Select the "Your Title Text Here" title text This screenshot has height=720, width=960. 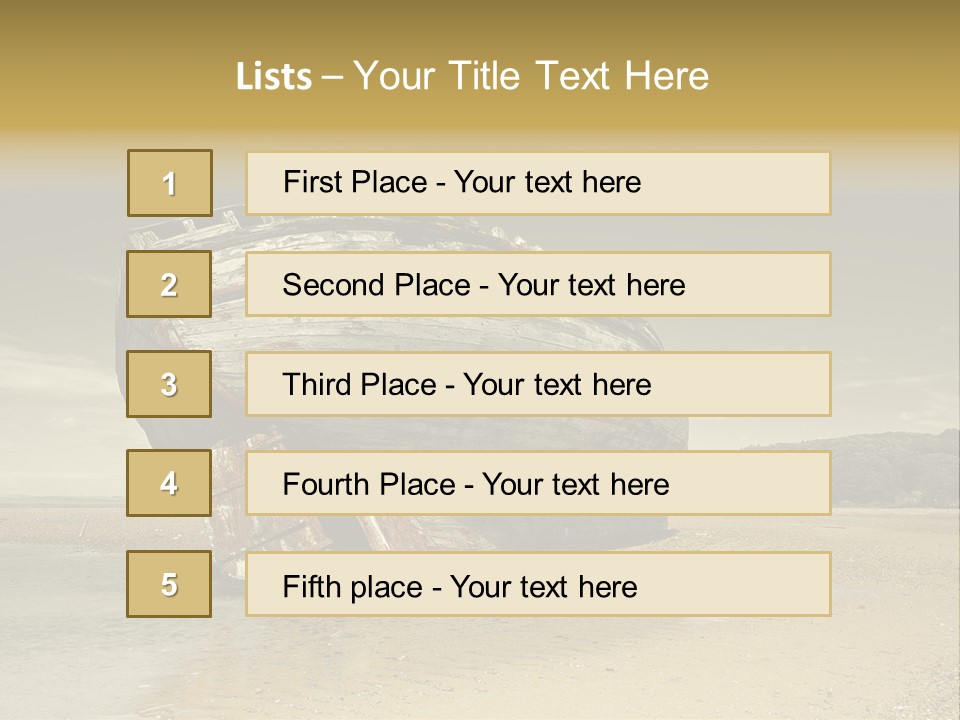[531, 76]
